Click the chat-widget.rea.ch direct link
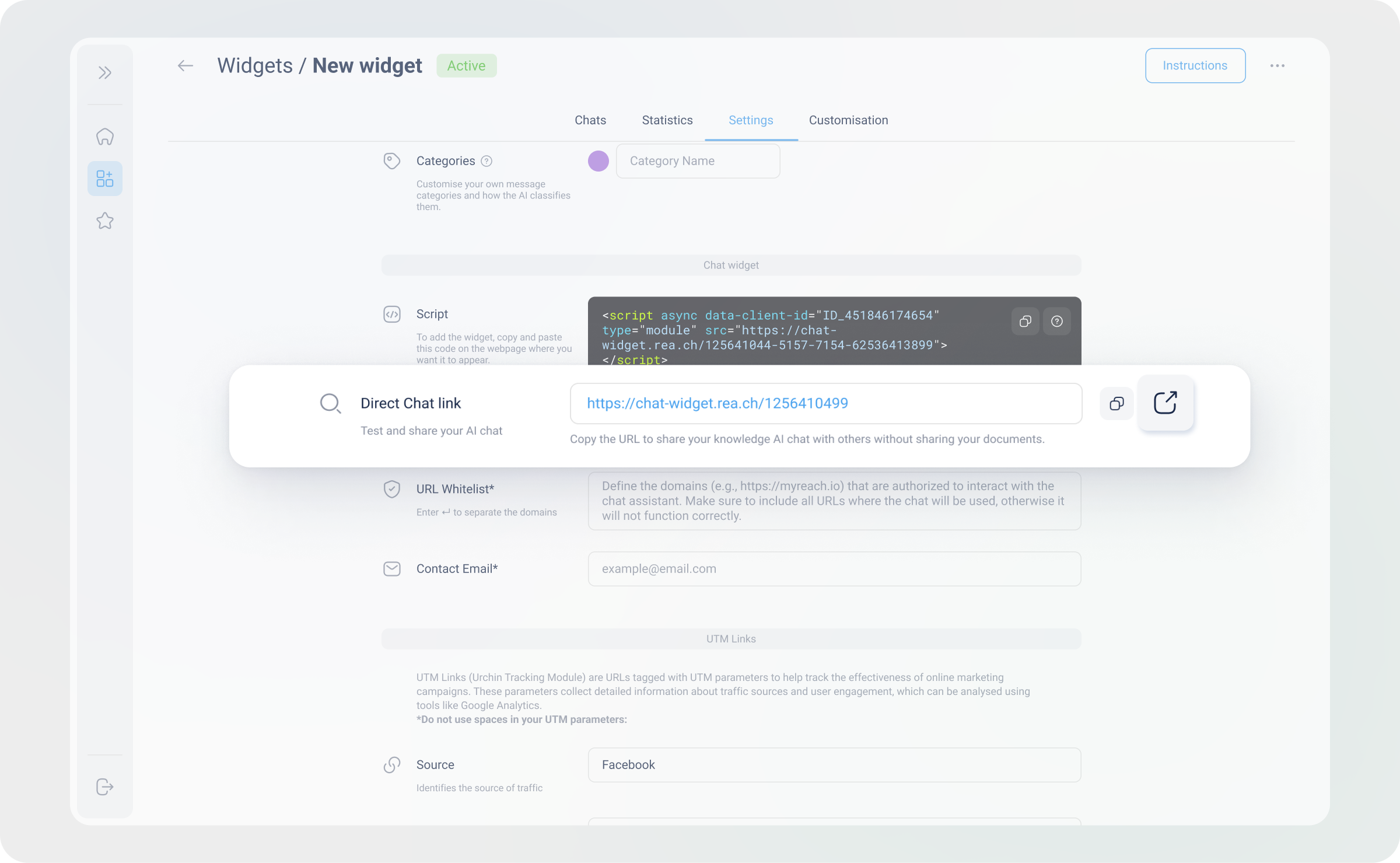 717,403
